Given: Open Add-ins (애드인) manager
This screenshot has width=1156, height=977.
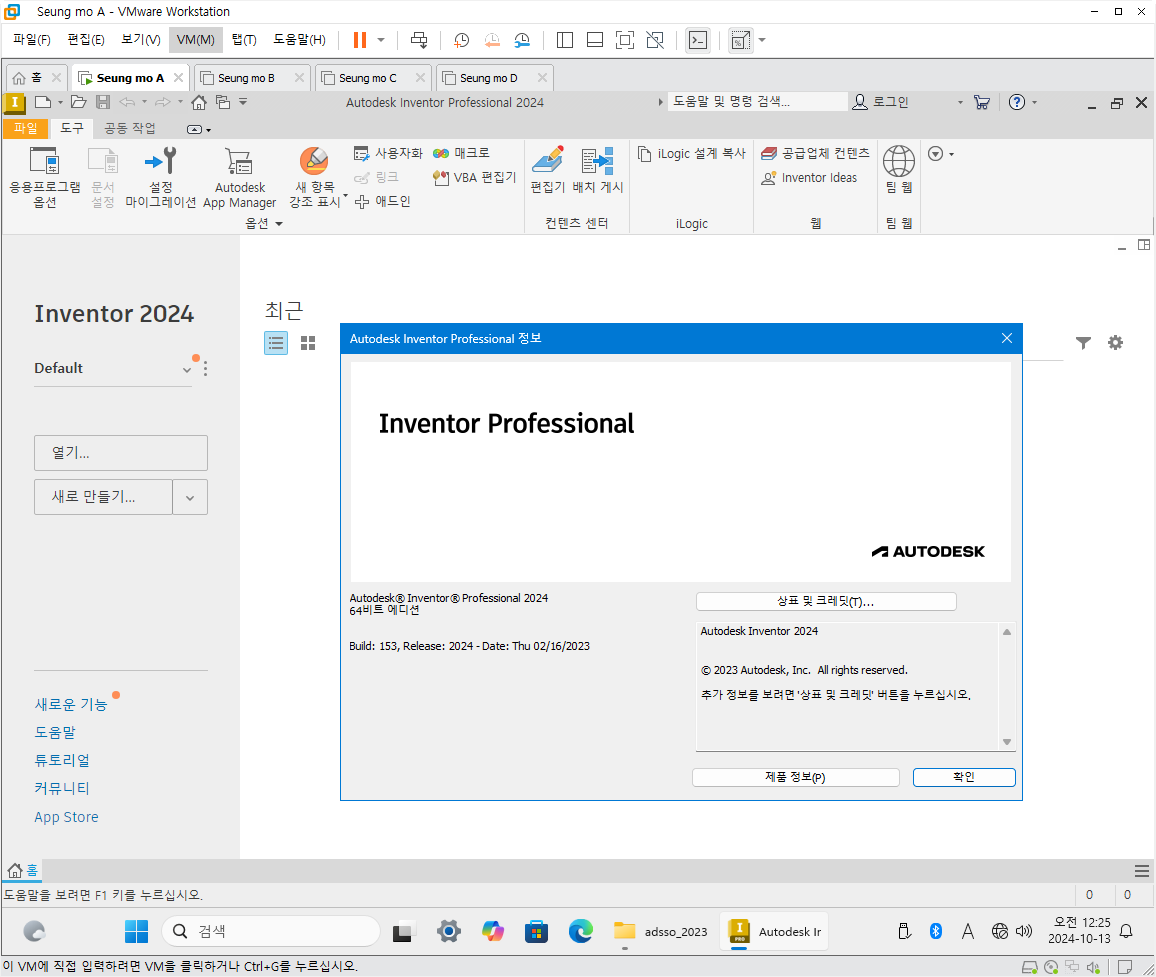Looking at the screenshot, I should pos(383,201).
